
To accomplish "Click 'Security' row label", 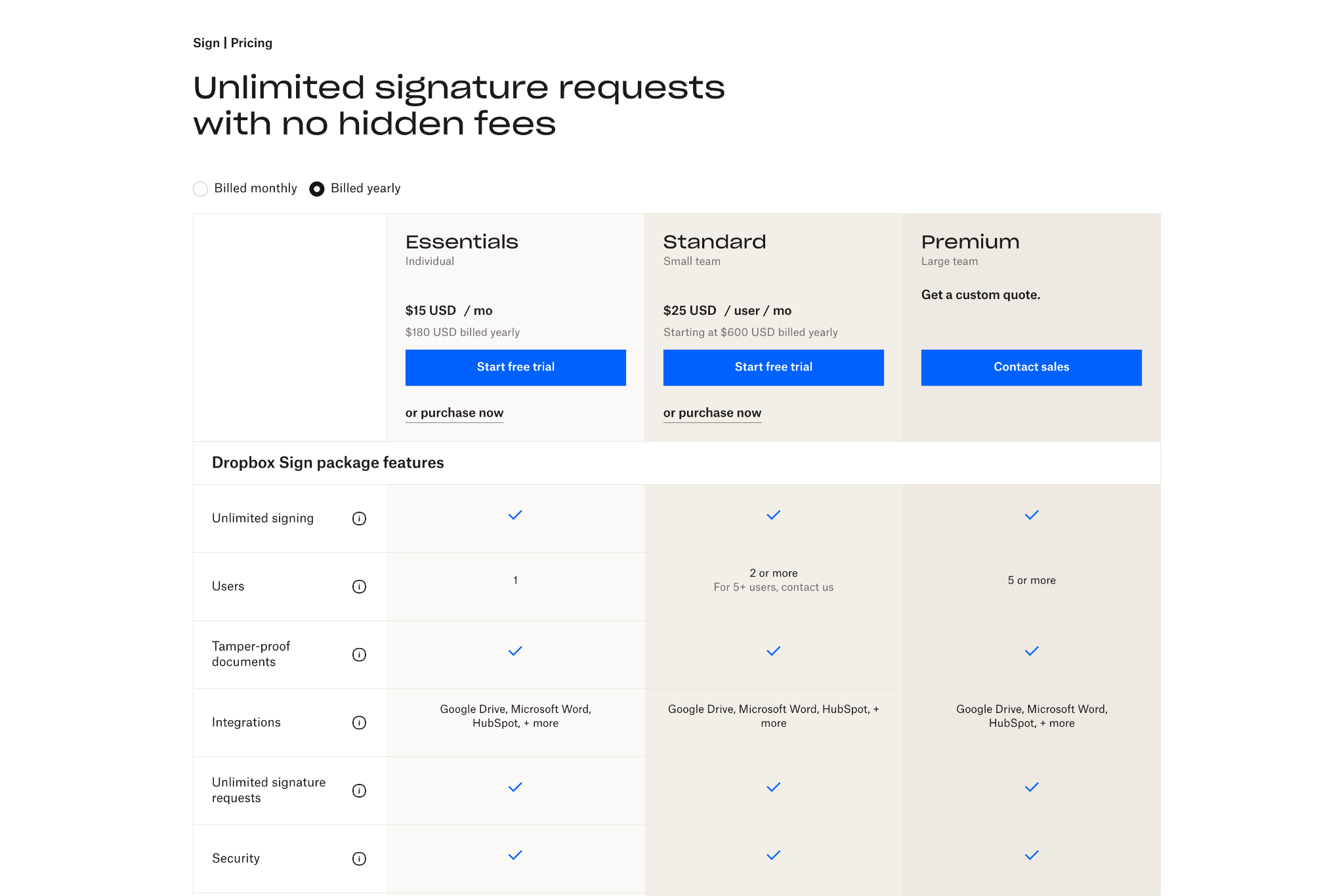I will 236,859.
